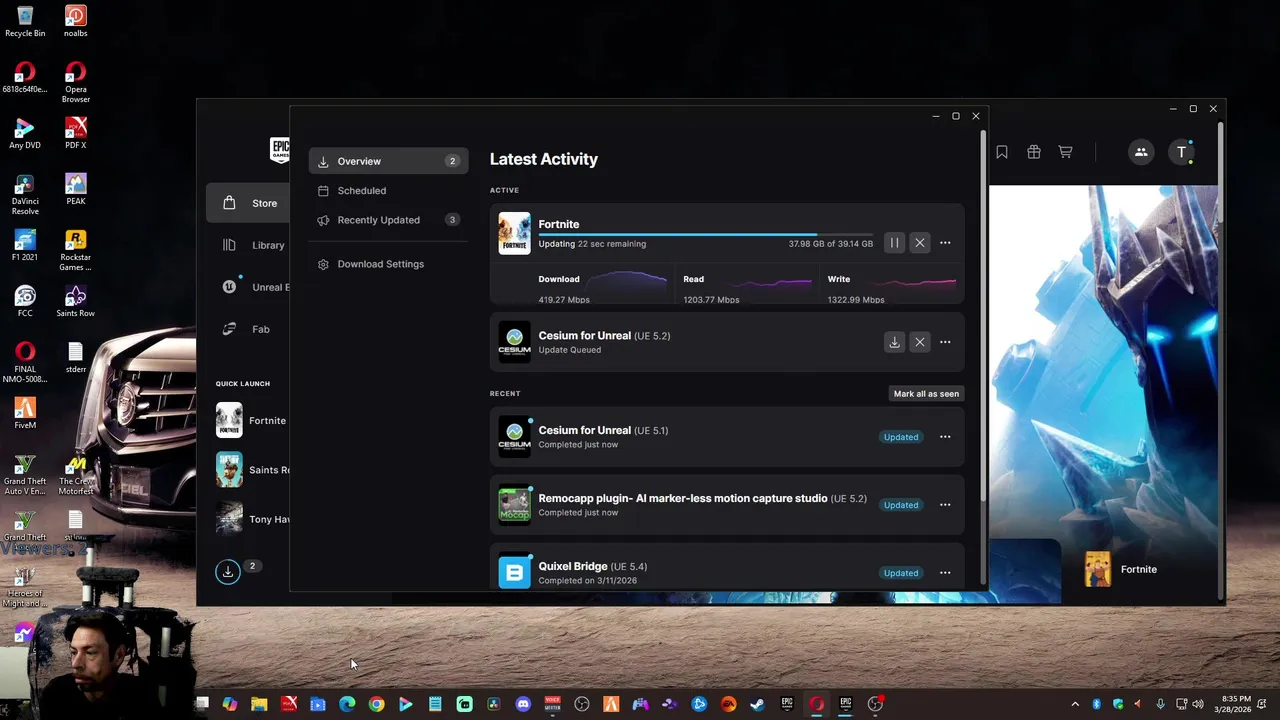Screen dimensions: 1280x720
Task: Cancel the Fortnite update
Action: tap(920, 243)
